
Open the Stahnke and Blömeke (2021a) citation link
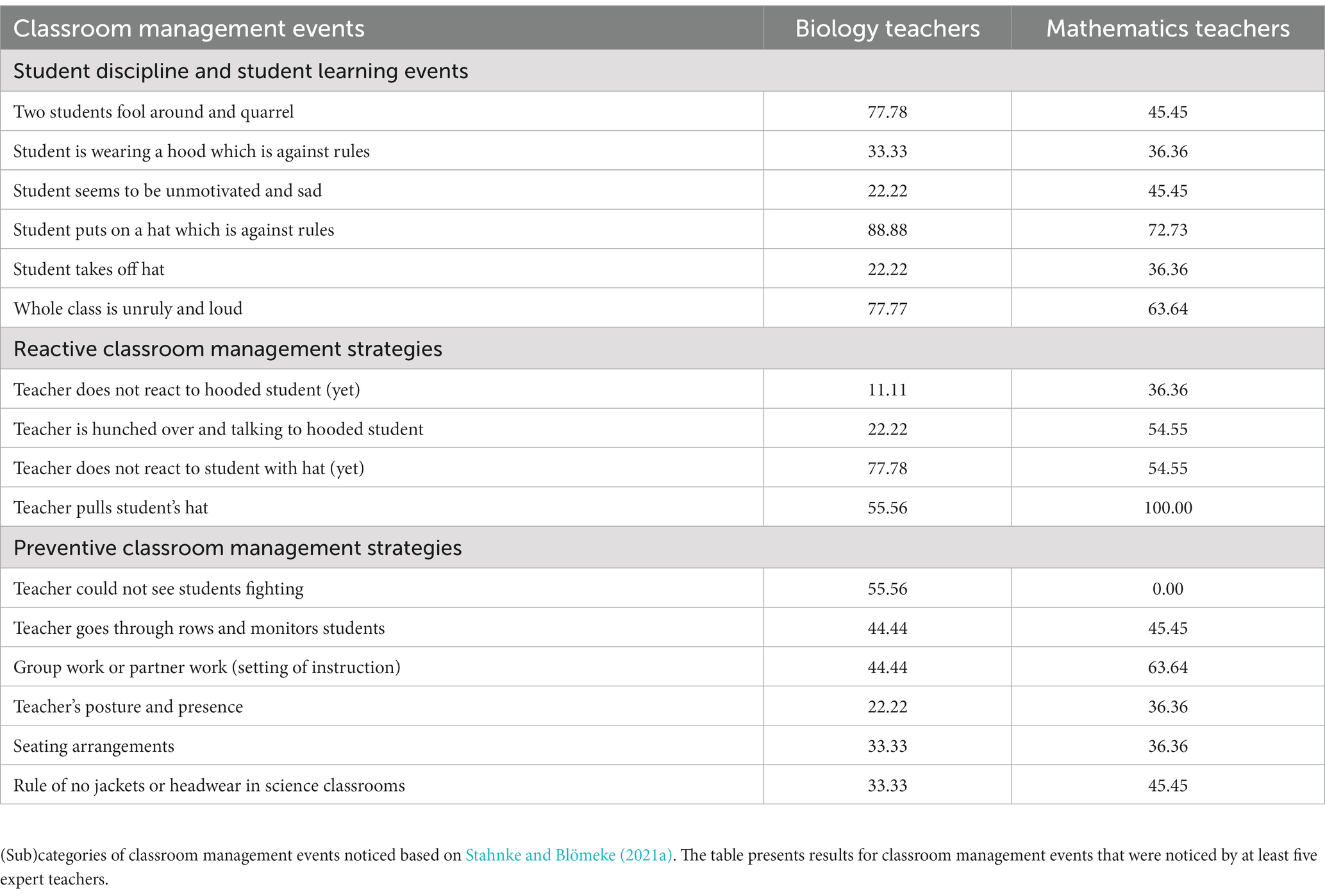tap(569, 855)
